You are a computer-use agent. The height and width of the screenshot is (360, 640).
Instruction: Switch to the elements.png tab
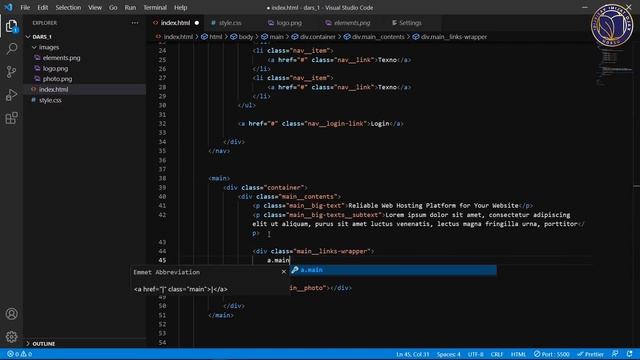click(x=351, y=23)
